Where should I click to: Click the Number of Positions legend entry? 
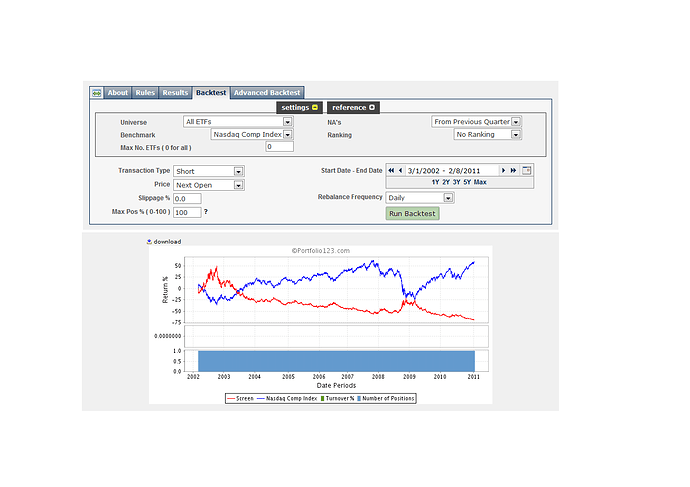point(385,399)
